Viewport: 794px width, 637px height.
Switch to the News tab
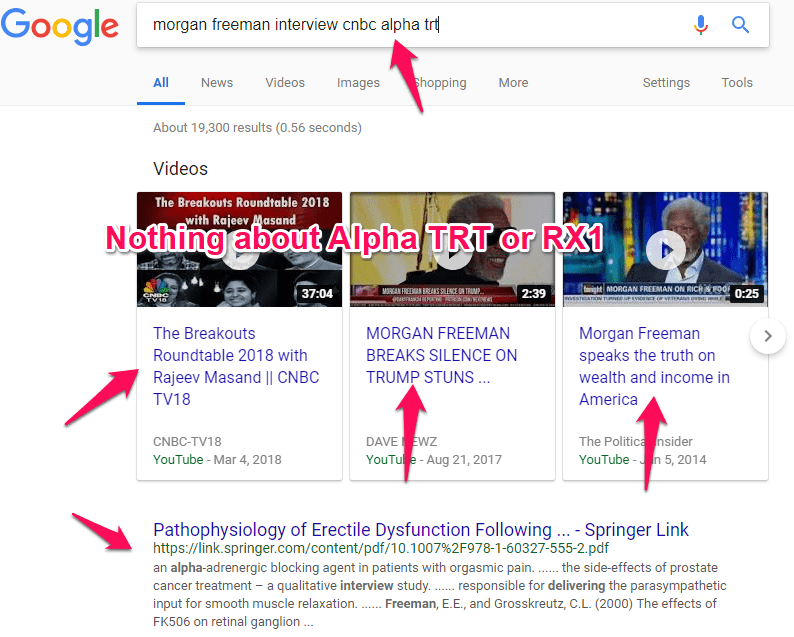pos(217,83)
